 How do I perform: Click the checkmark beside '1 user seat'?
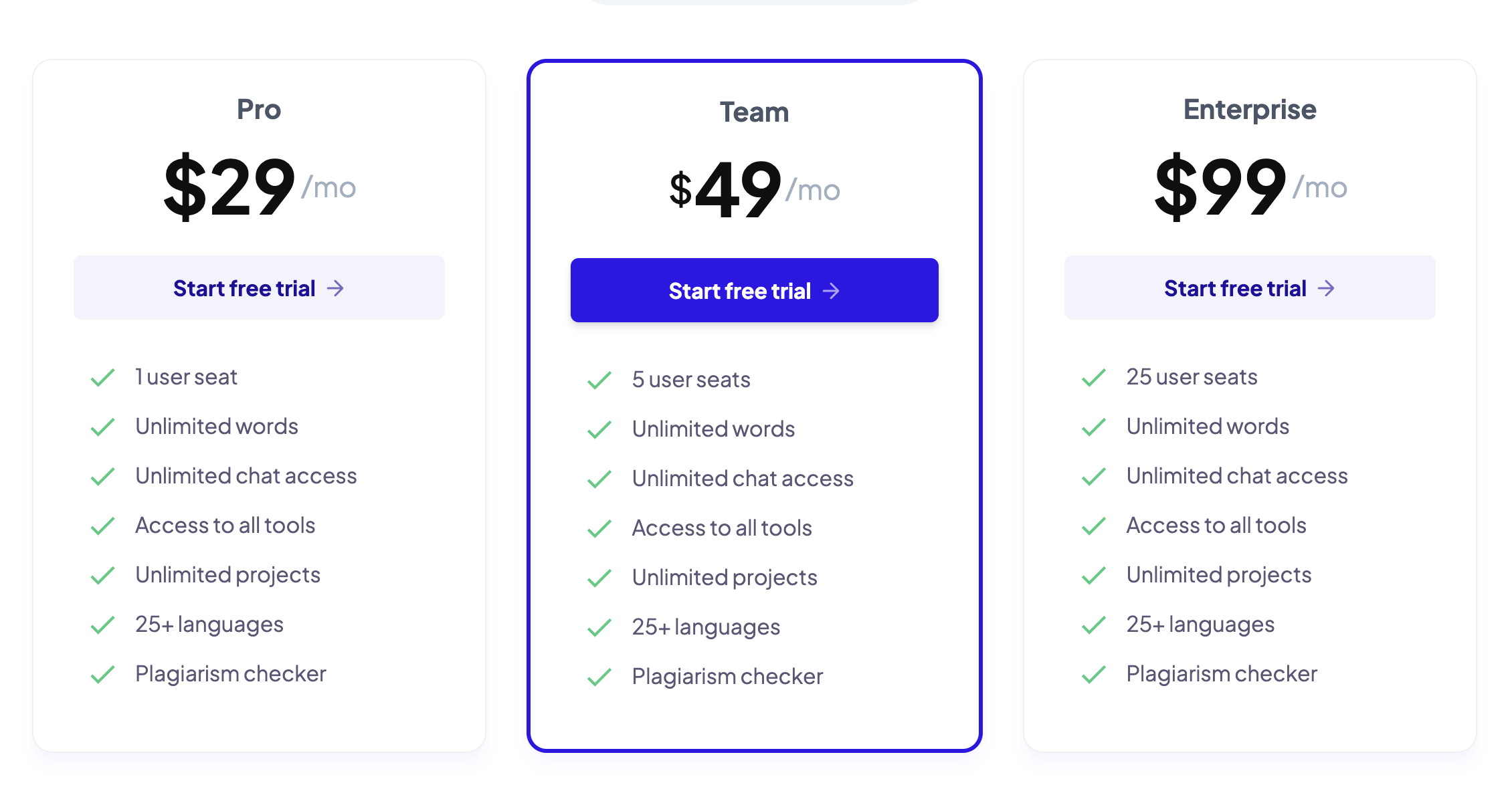click(x=103, y=378)
